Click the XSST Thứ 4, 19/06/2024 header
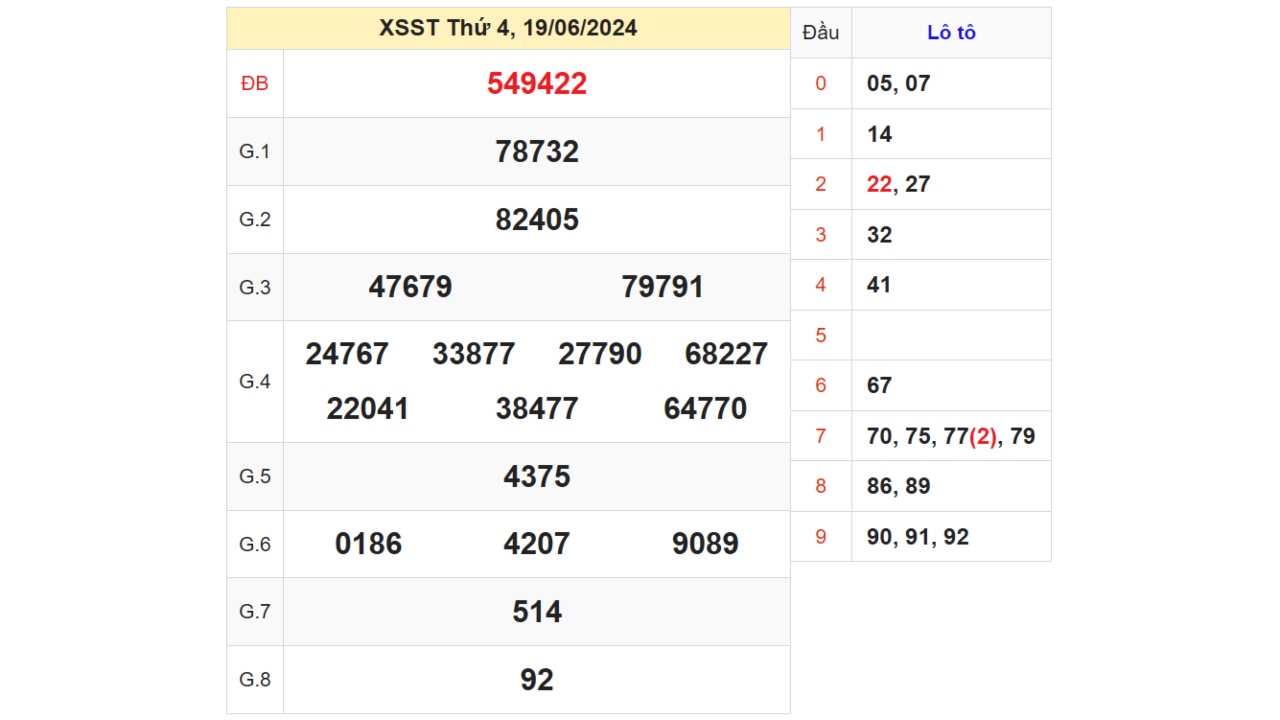Image resolution: width=1280 pixels, height=720 pixels. pyautogui.click(x=508, y=28)
